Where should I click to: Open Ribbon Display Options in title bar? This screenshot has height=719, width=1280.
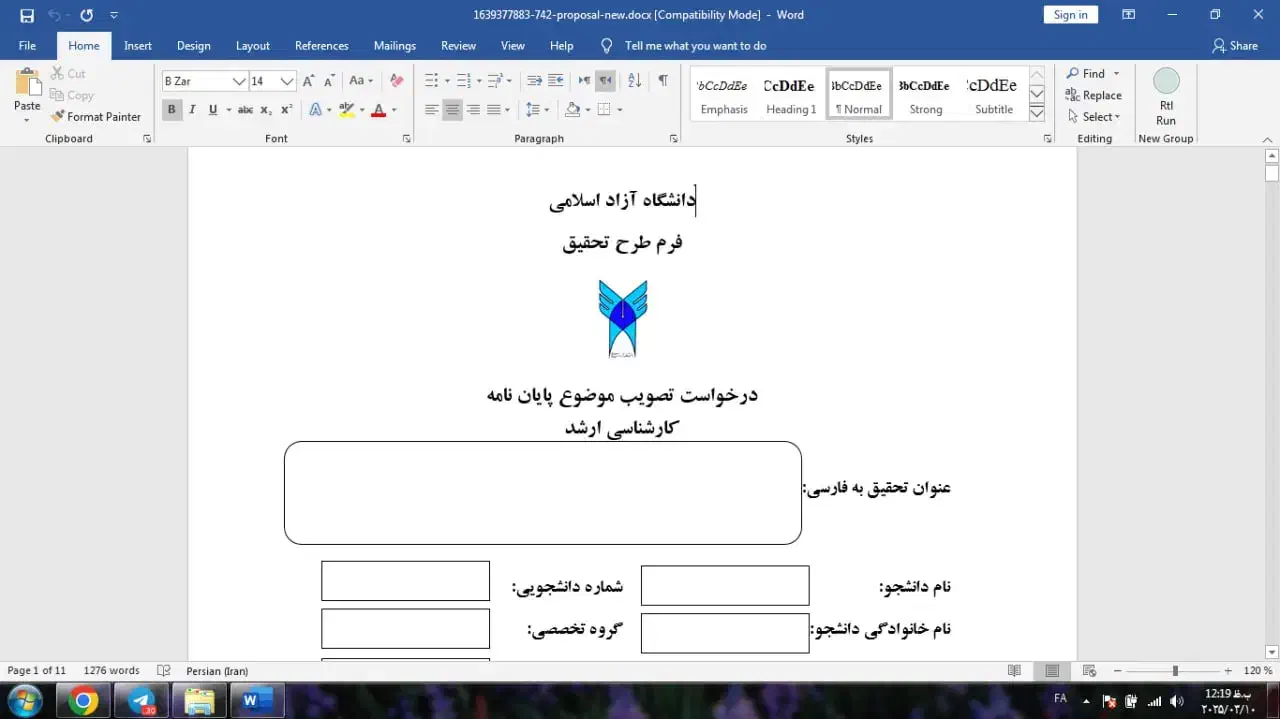pyautogui.click(x=1128, y=15)
